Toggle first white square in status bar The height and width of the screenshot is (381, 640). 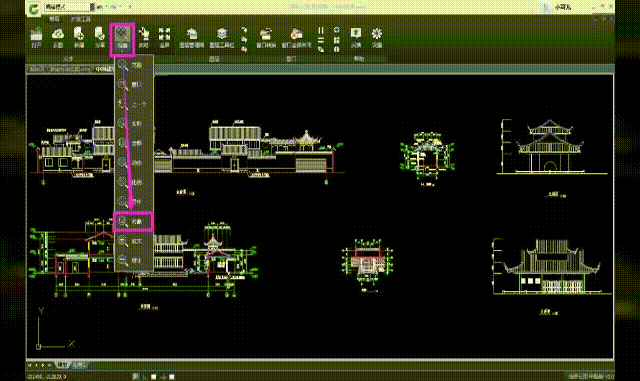[x=153, y=377]
